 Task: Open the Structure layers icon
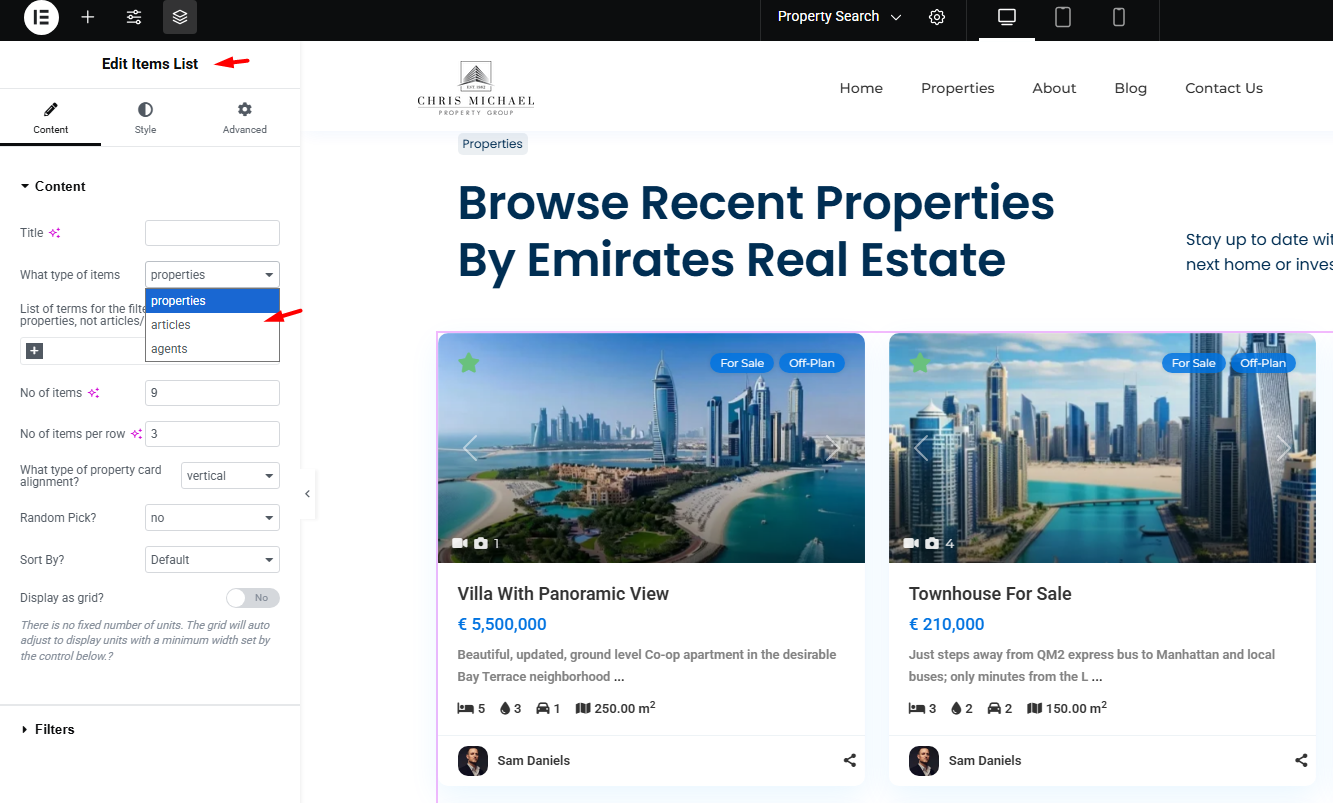click(x=180, y=17)
